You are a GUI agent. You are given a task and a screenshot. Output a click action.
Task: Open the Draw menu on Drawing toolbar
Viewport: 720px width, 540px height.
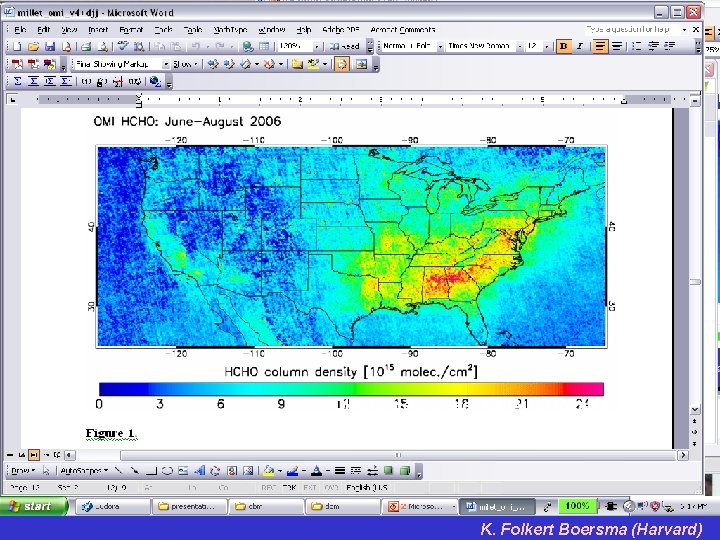coord(23,471)
